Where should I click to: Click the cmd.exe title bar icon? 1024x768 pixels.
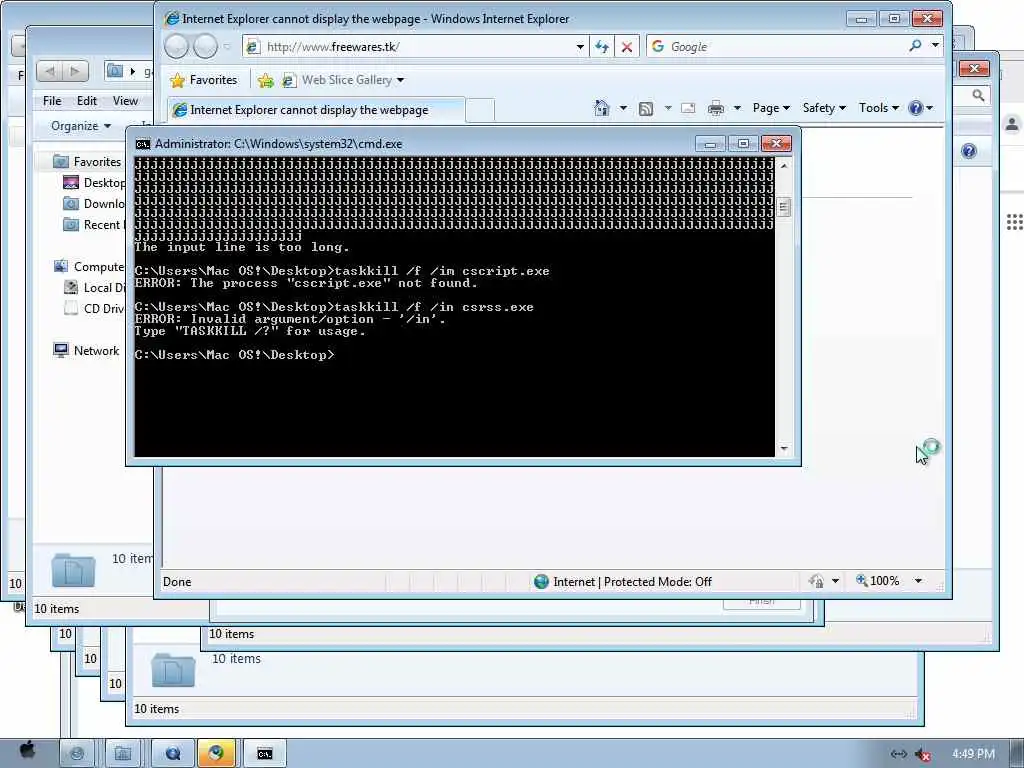click(x=142, y=144)
